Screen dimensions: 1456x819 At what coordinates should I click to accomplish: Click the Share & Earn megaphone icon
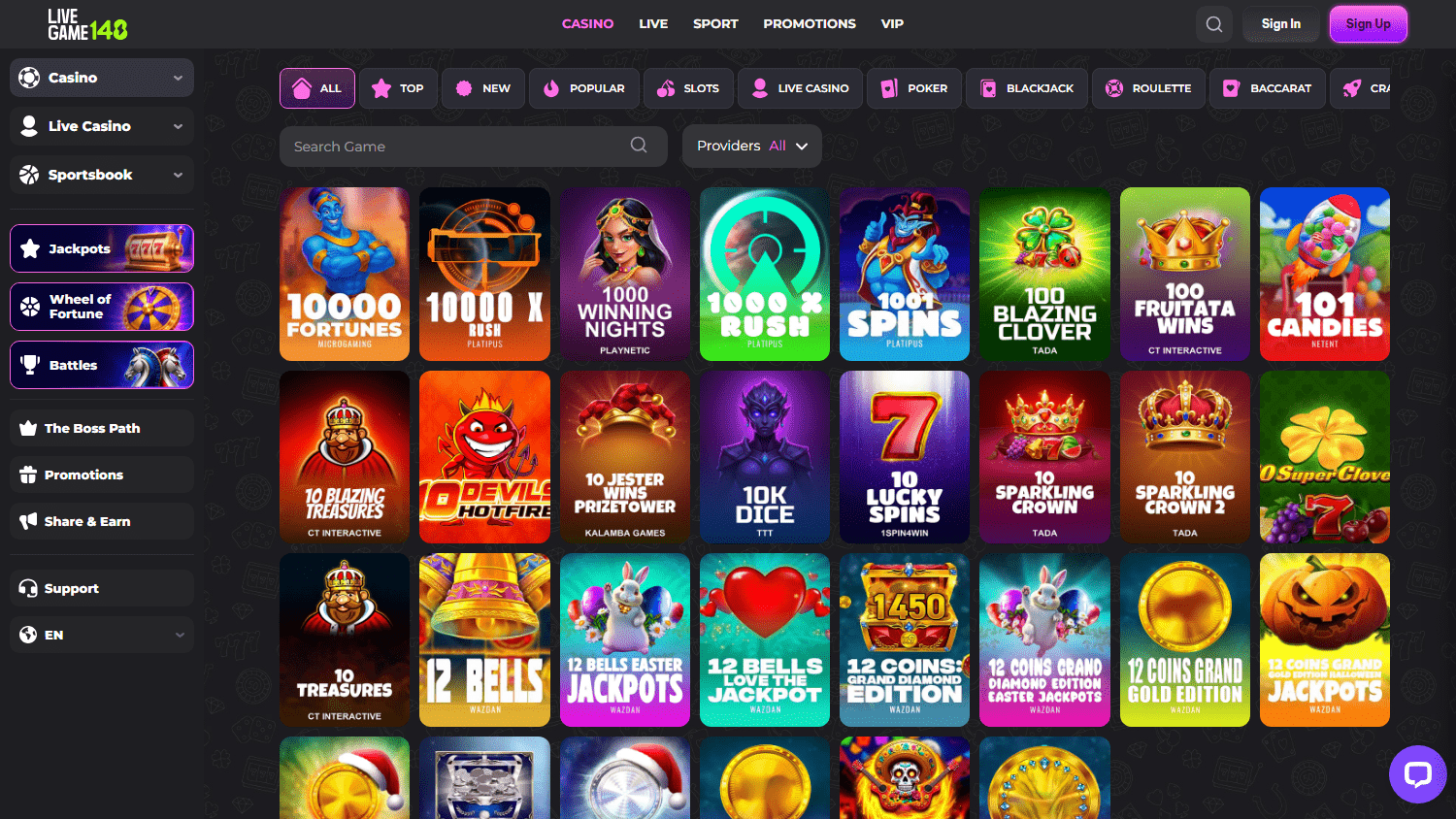click(x=28, y=521)
